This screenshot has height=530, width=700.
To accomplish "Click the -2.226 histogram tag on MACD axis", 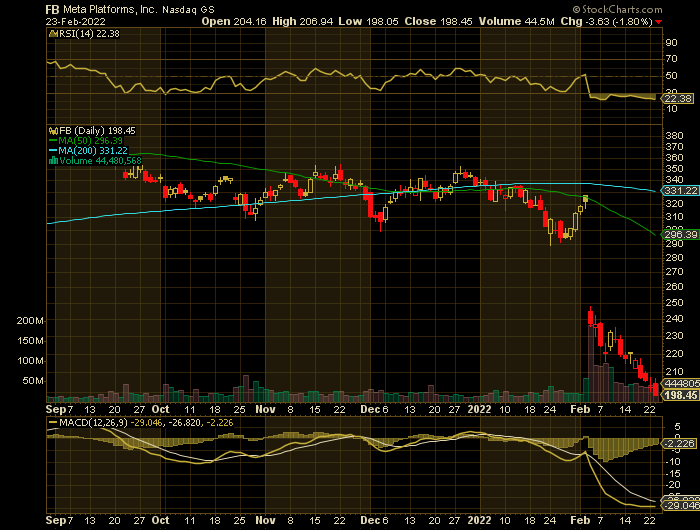I will click(x=679, y=444).
